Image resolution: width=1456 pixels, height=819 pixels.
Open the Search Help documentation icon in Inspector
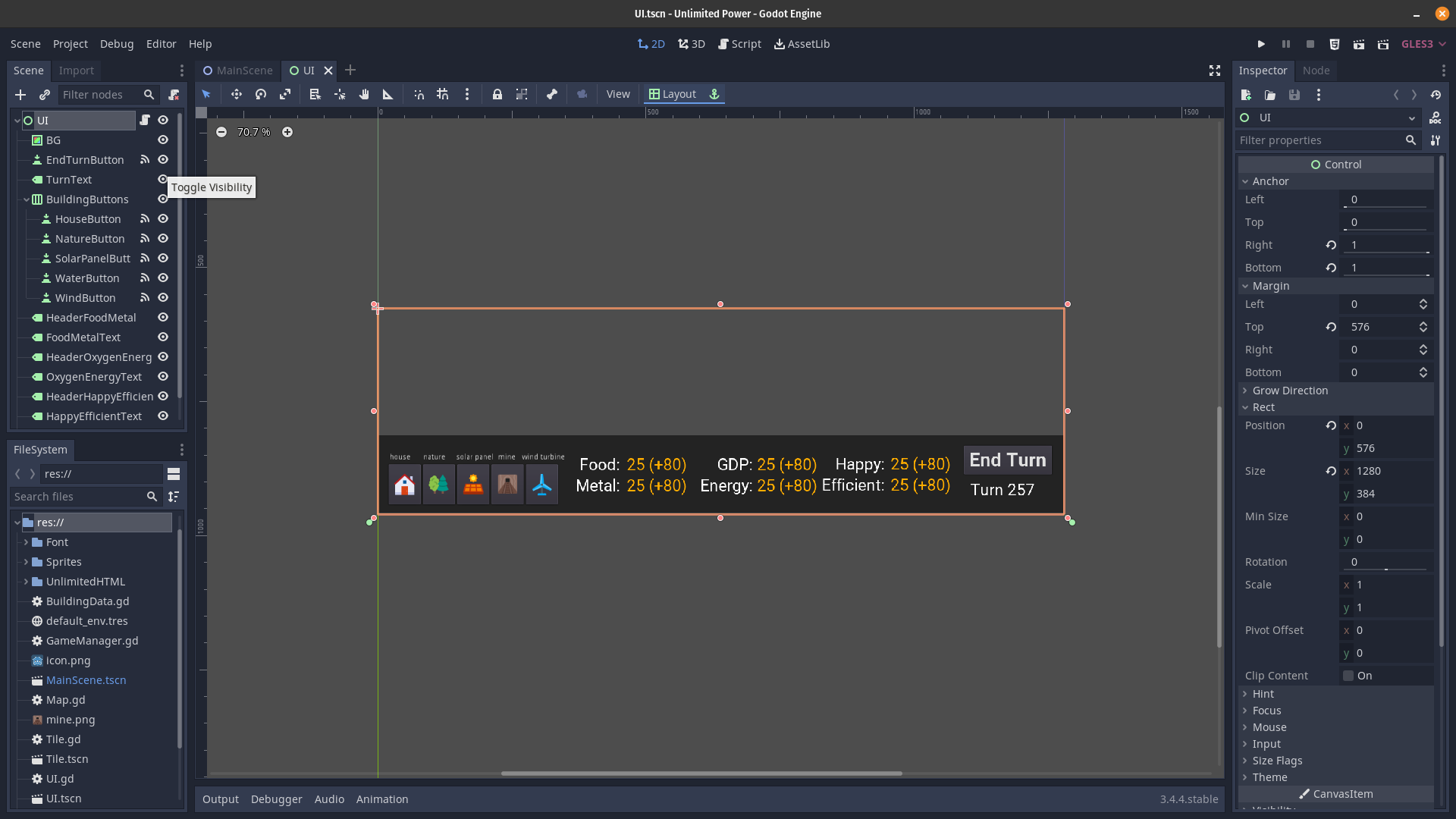click(x=1436, y=118)
